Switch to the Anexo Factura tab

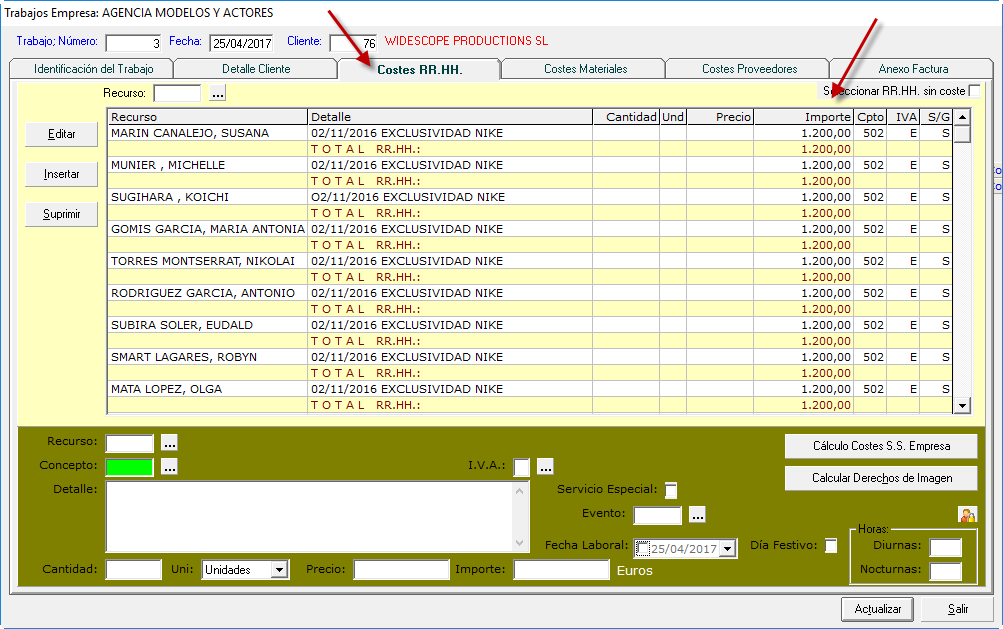click(x=913, y=69)
